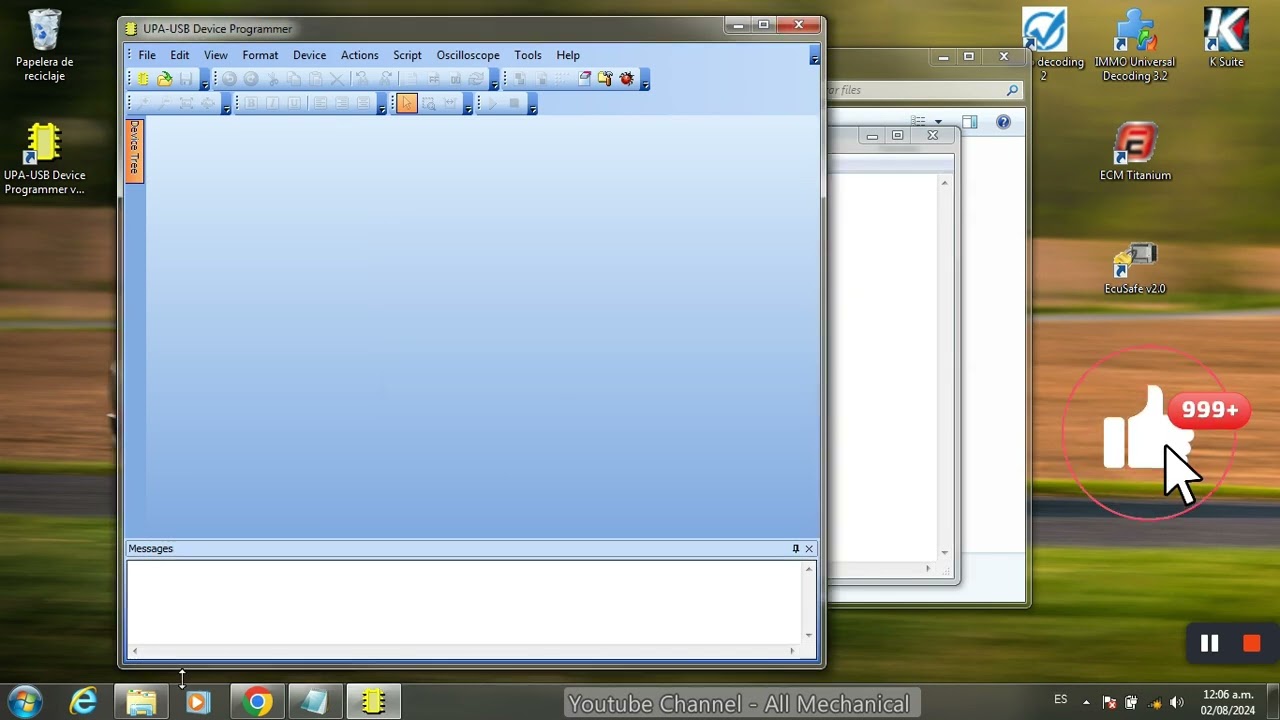Image resolution: width=1280 pixels, height=720 pixels.
Task: Click the hammer options toolbar icon
Action: pyautogui.click(x=605, y=79)
